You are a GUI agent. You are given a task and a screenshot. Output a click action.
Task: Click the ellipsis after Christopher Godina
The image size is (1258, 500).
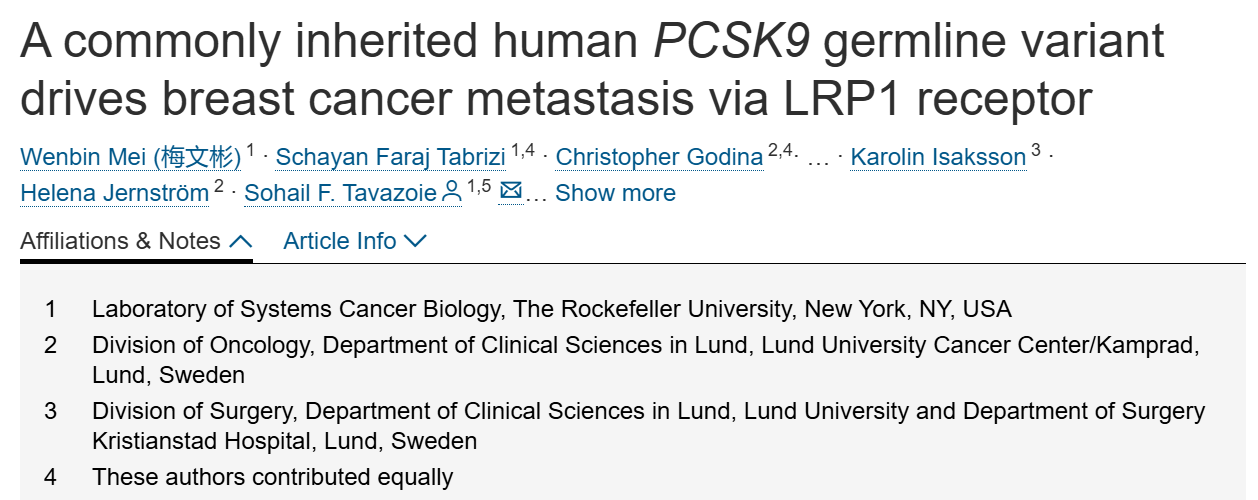817,160
